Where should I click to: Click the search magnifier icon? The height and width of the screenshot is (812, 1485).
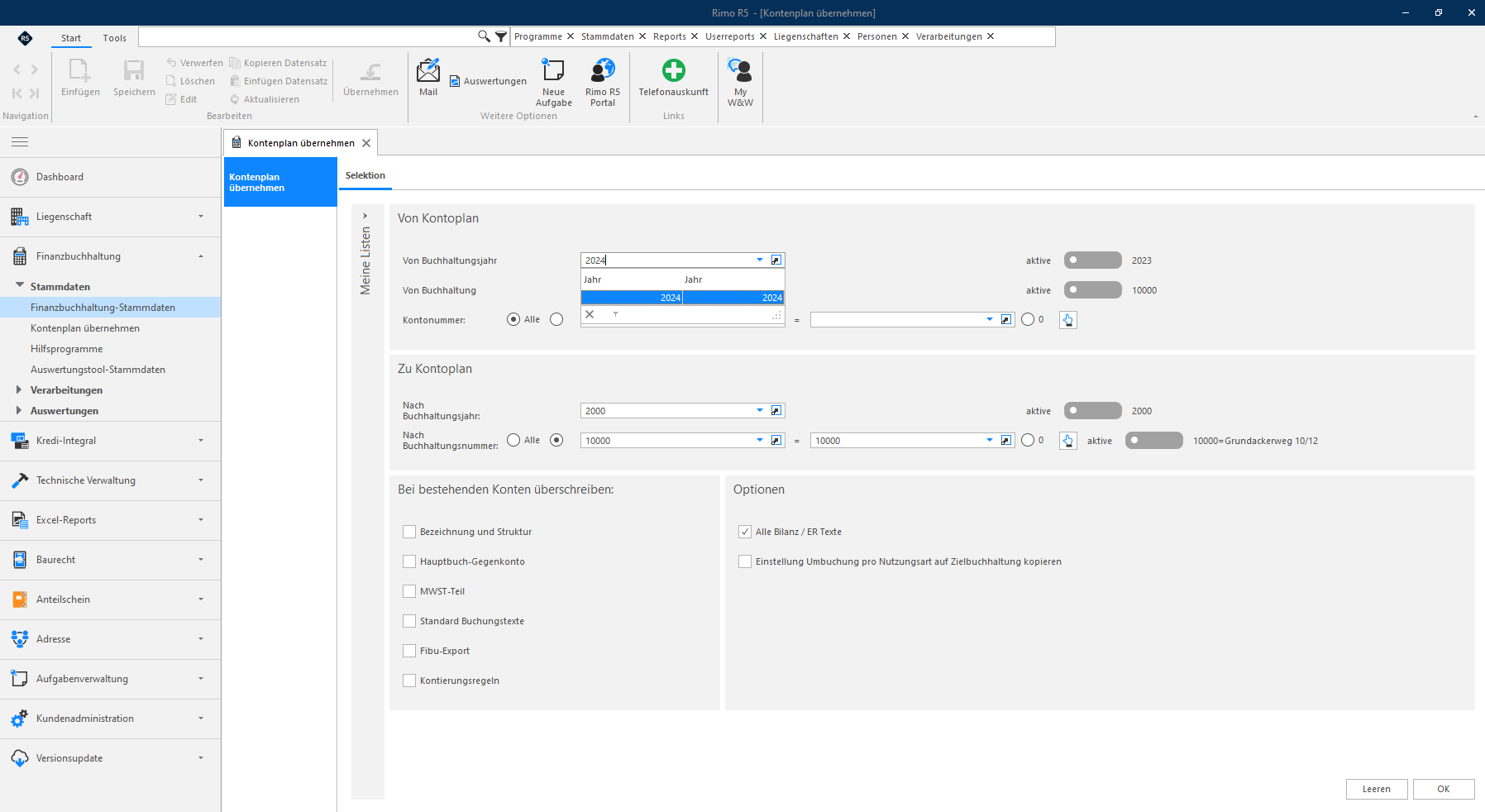click(x=484, y=36)
